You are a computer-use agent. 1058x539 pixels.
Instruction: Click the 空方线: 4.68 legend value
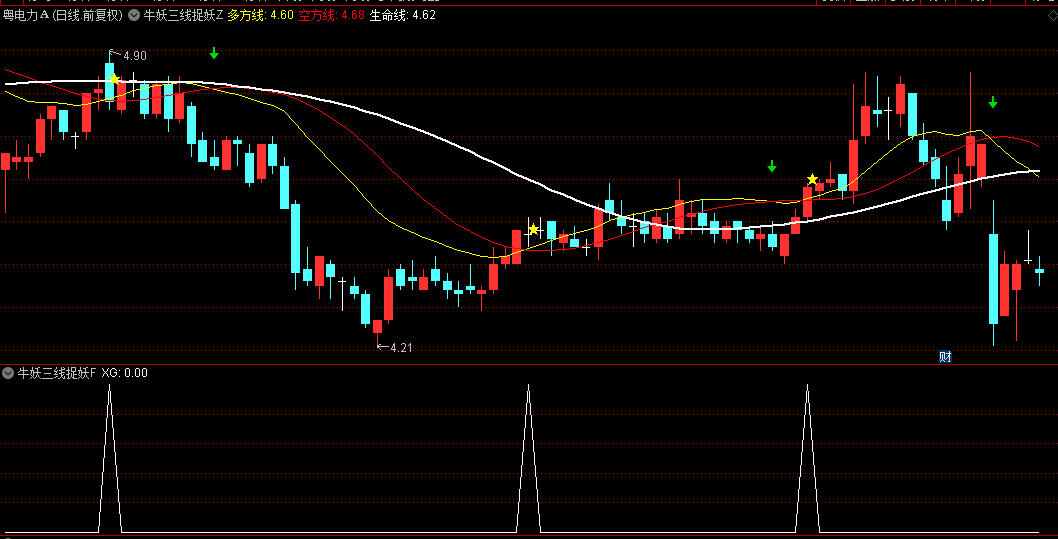pyautogui.click(x=331, y=16)
